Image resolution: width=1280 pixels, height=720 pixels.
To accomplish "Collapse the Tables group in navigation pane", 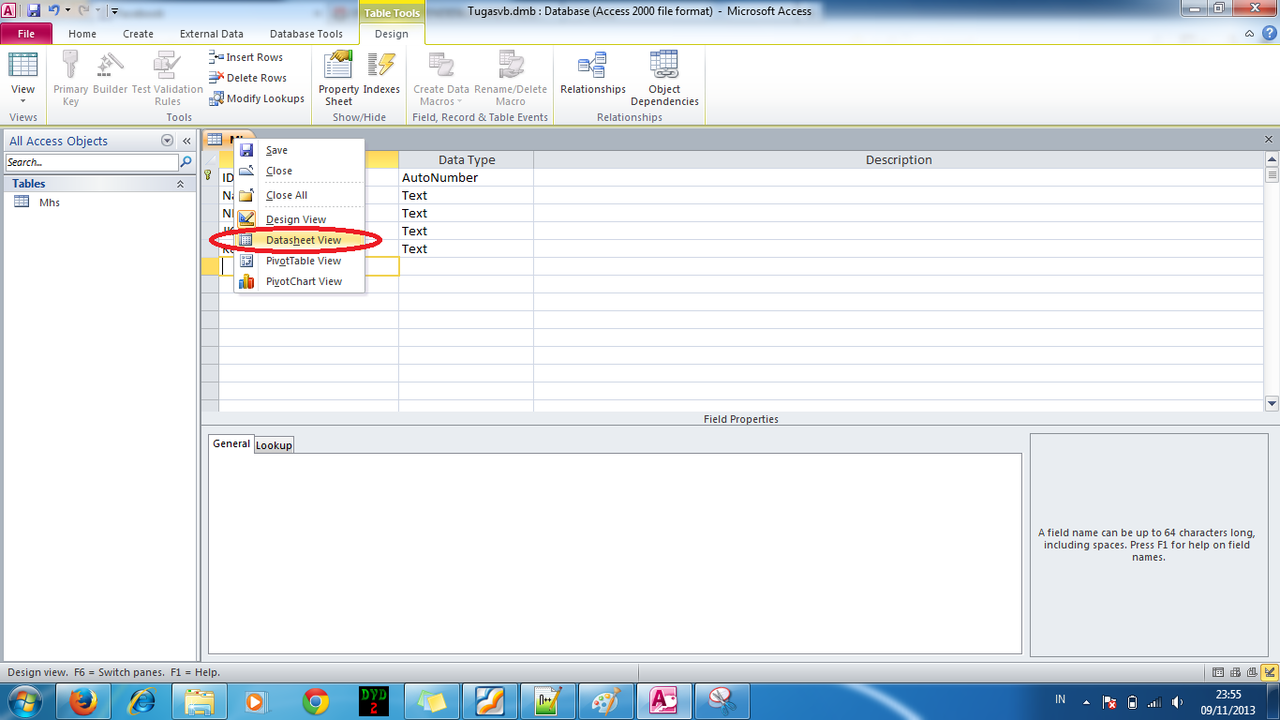I will [180, 184].
